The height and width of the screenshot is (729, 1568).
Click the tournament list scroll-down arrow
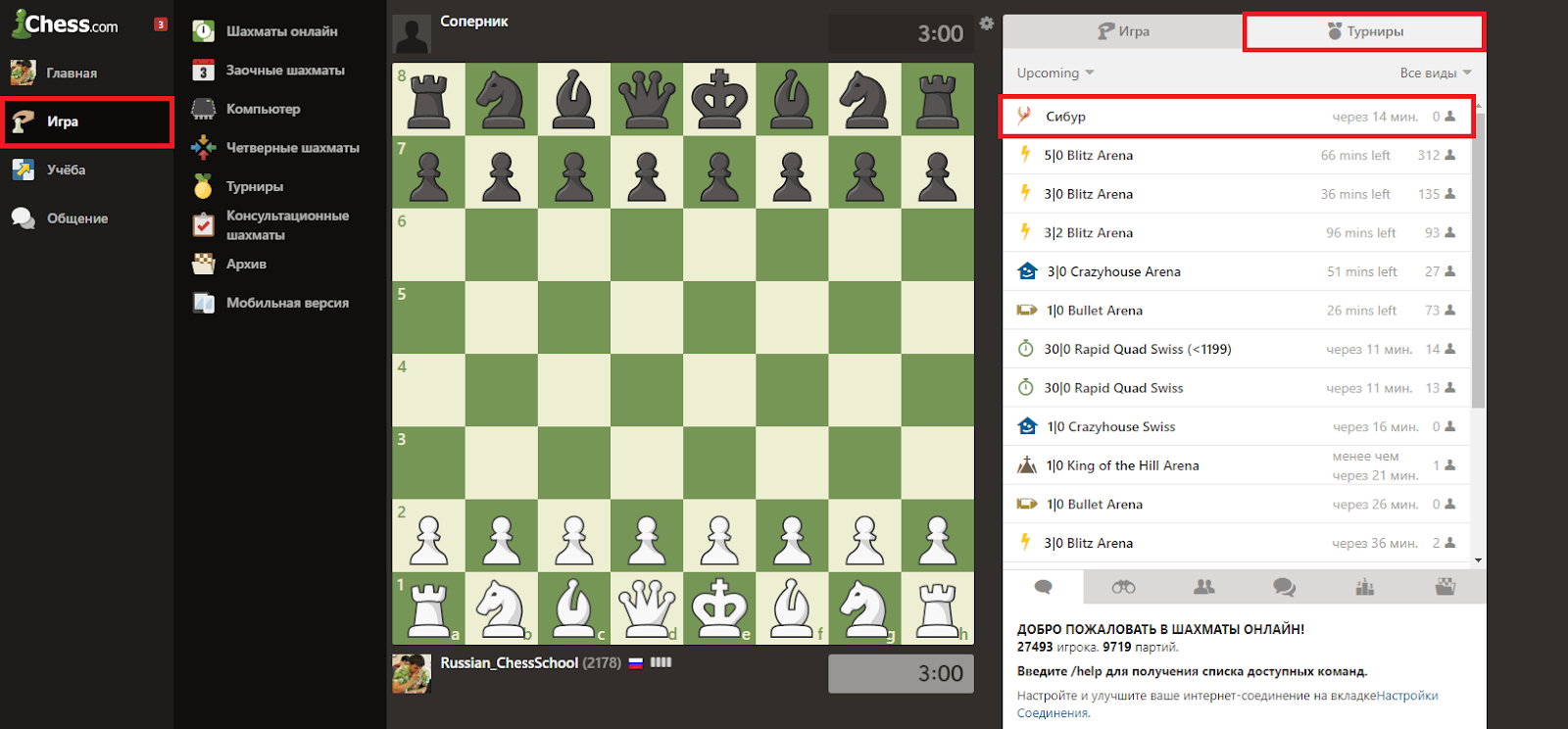coord(1478,560)
